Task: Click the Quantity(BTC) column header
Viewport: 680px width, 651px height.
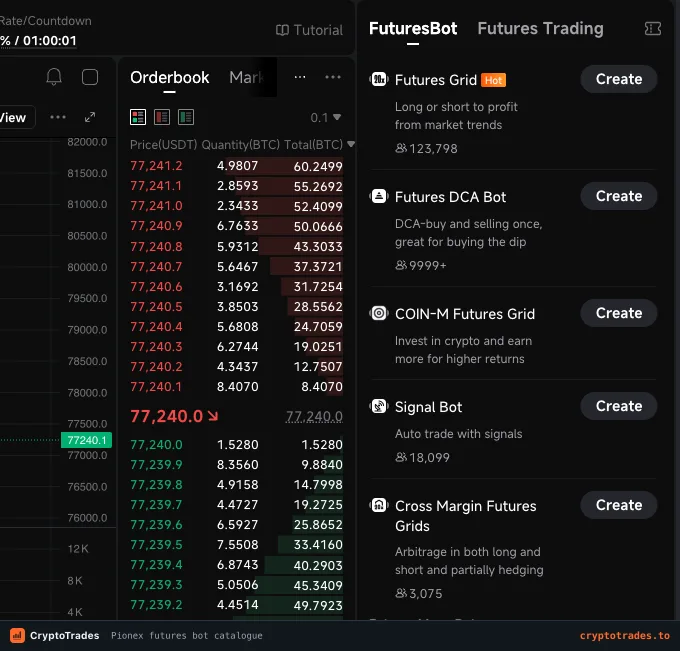Action: [x=240, y=144]
